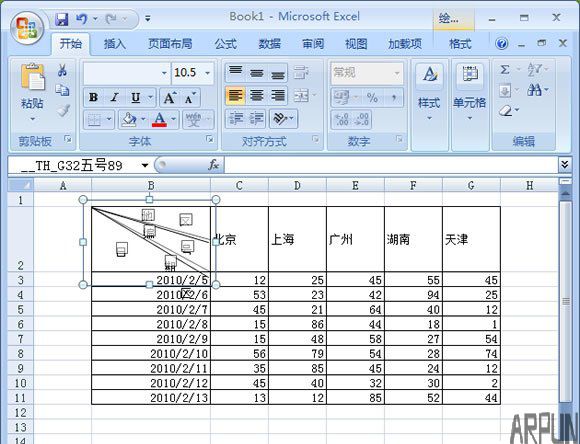The image size is (580, 444).
Task: Save workbook via quick access toolbar
Action: [x=62, y=18]
